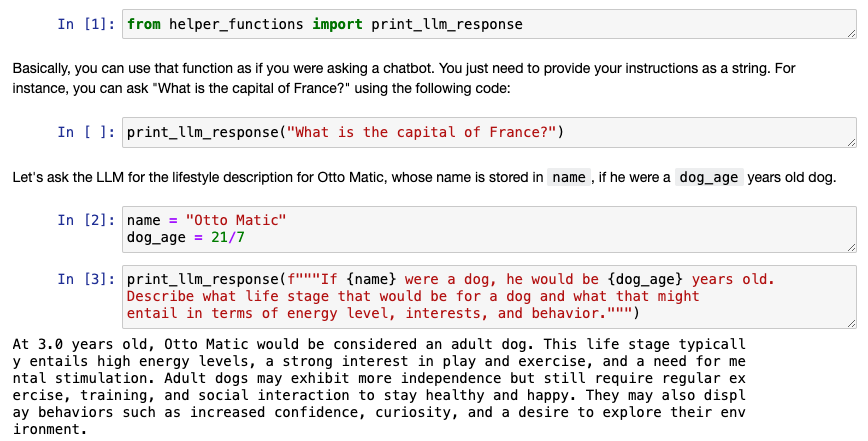Click the In [1] cell prompt

[x=87, y=24]
